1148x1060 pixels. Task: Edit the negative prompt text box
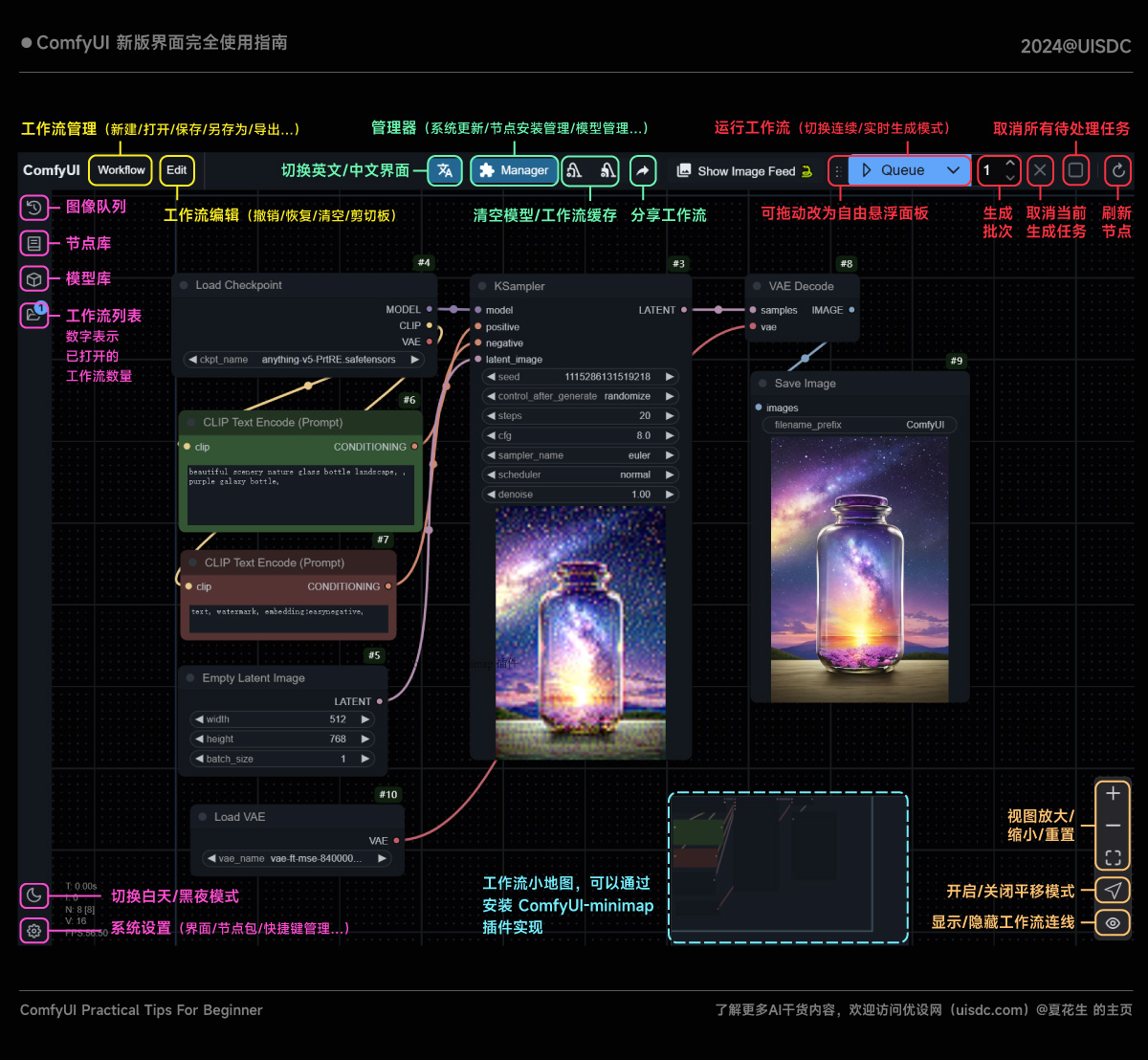click(x=288, y=619)
